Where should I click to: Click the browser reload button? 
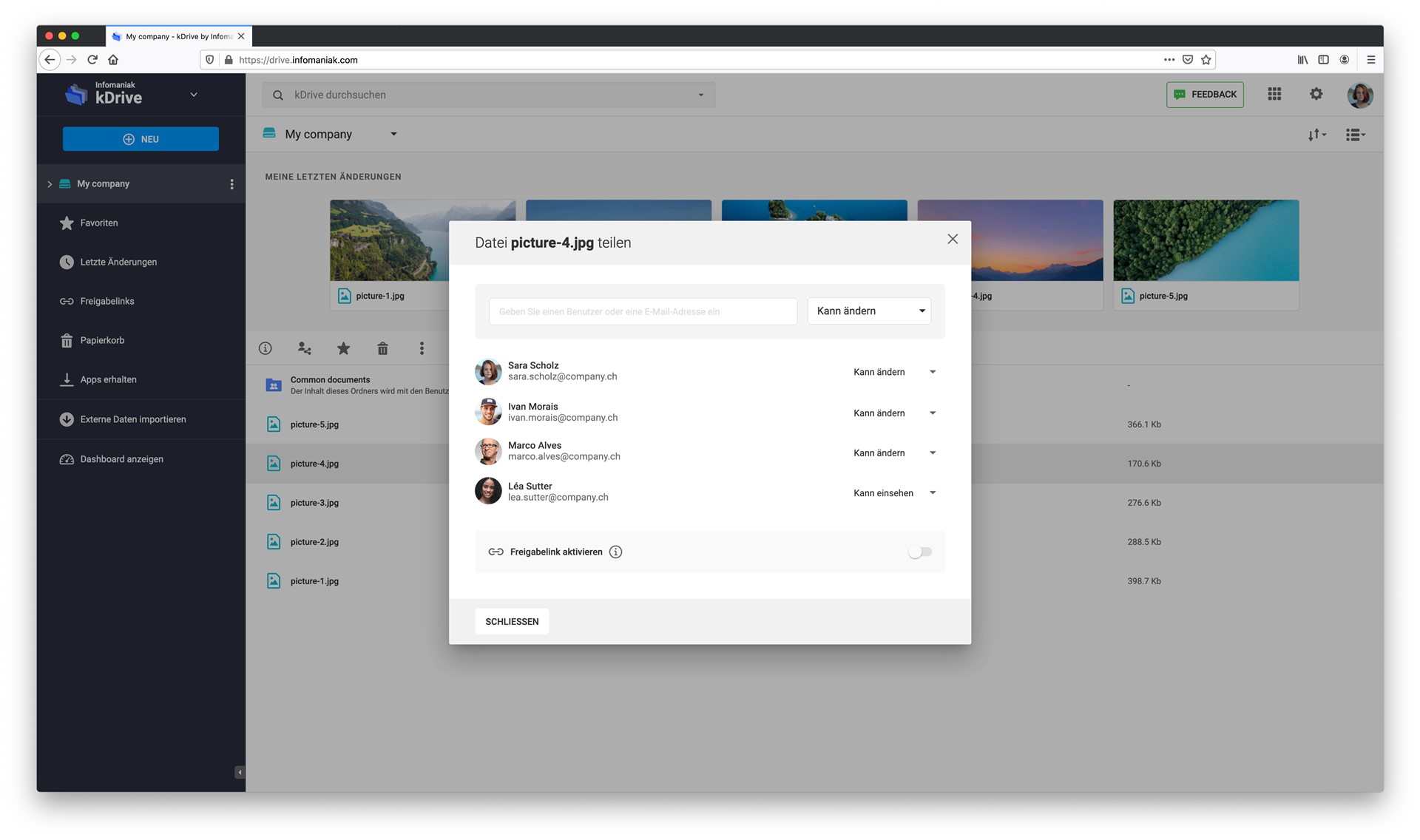point(92,60)
